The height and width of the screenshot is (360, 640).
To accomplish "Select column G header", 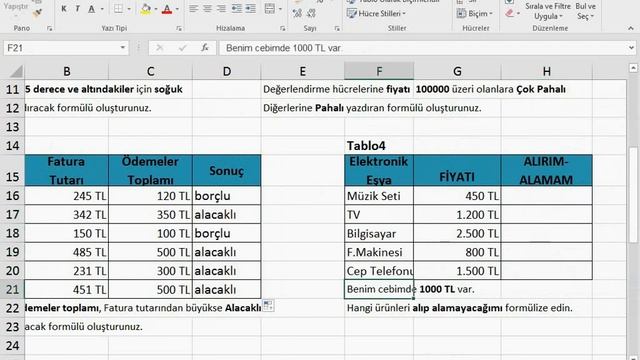I will 457,71.
